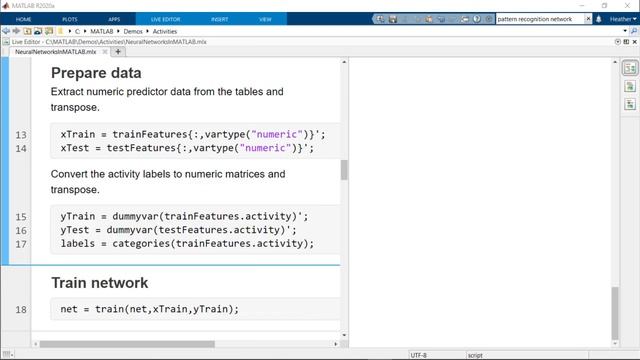Screen dimensions: 640x360
Task: Click code line 16 yTest dummyvar
Action: (178, 230)
